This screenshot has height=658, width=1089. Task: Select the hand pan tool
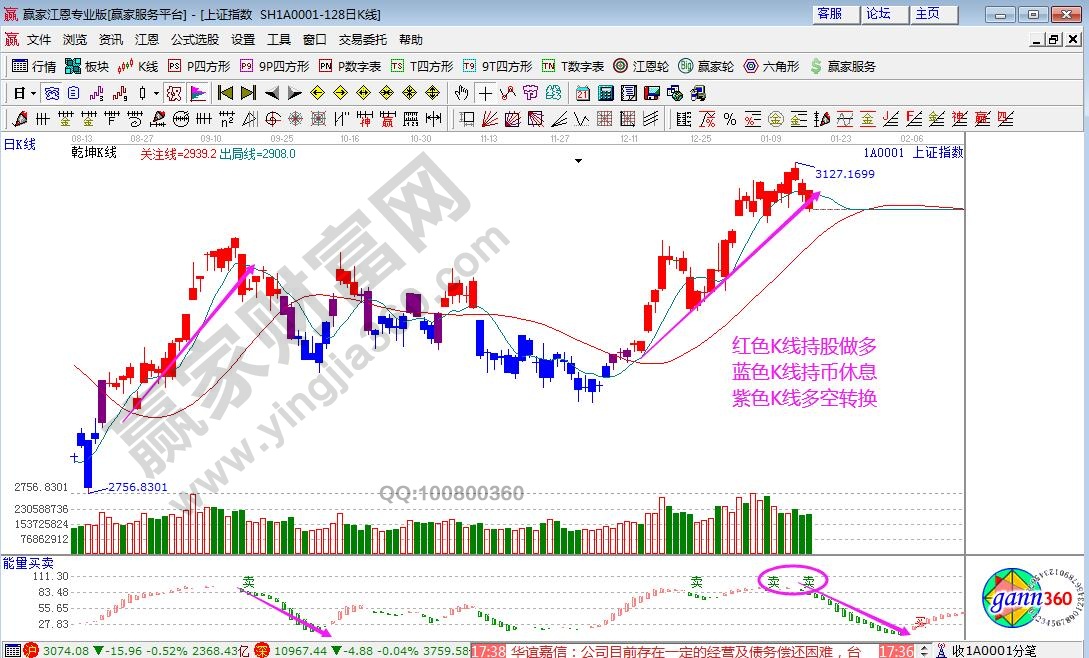tap(461, 93)
